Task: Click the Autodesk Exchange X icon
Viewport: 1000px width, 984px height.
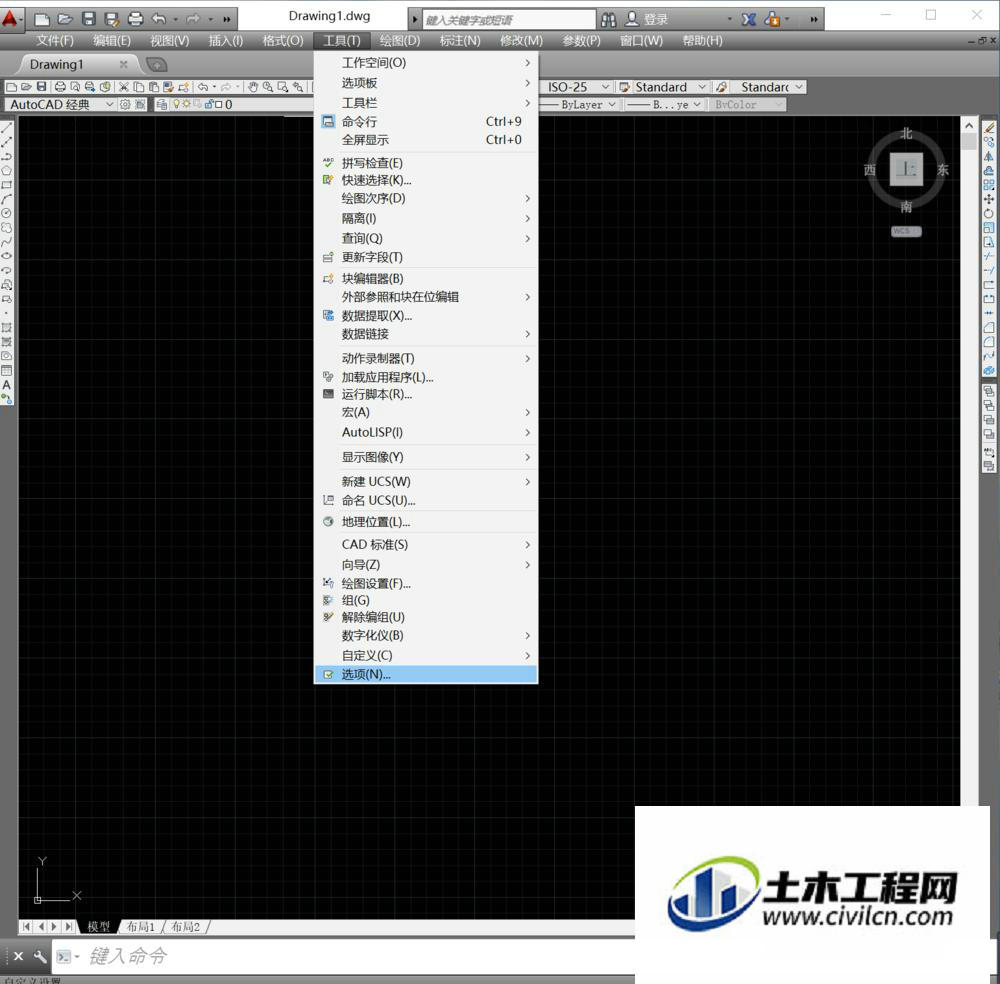Action: [x=749, y=19]
